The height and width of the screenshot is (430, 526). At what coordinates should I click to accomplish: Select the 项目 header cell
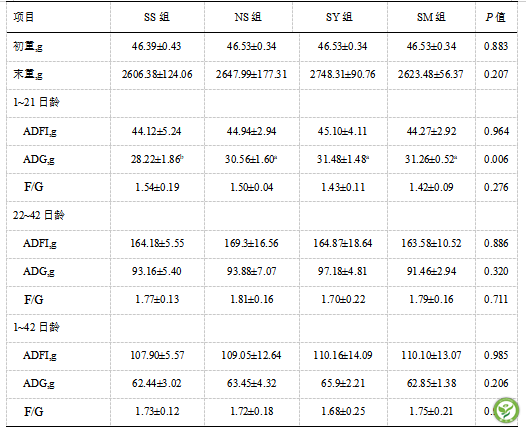point(24,17)
